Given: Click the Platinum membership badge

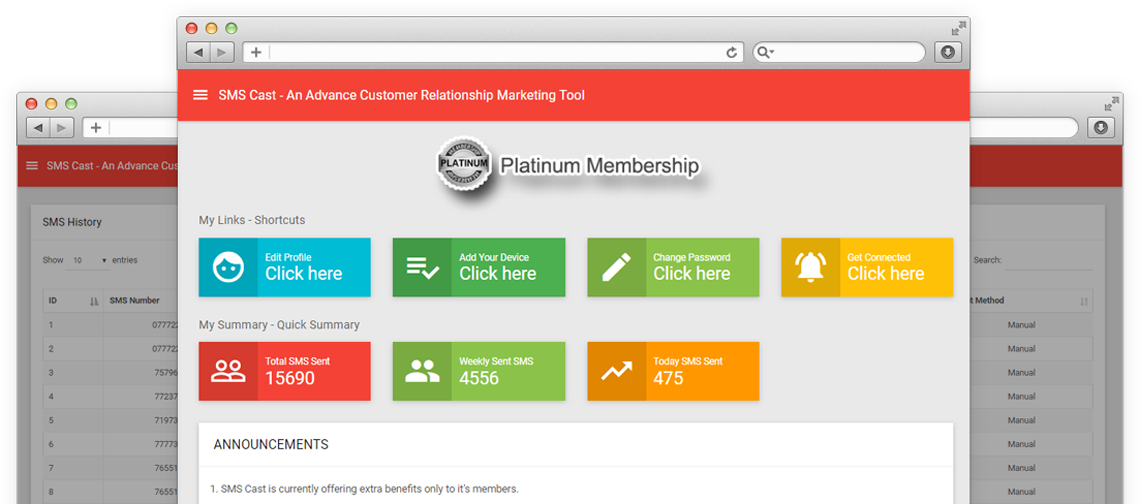Looking at the screenshot, I should point(463,165).
